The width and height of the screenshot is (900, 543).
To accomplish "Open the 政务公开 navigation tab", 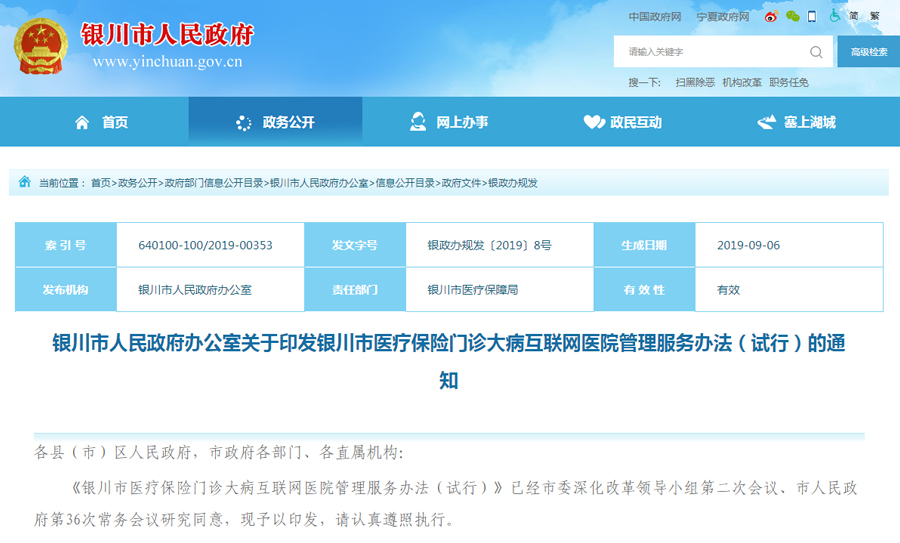I will point(275,122).
